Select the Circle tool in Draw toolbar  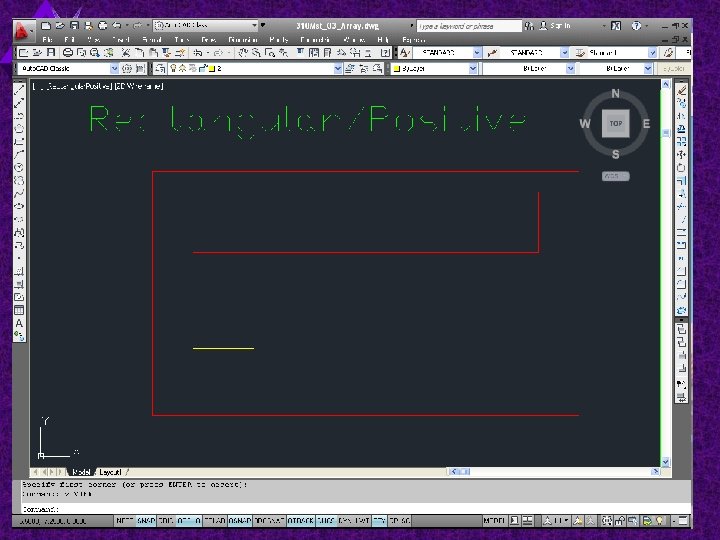pos(19,168)
